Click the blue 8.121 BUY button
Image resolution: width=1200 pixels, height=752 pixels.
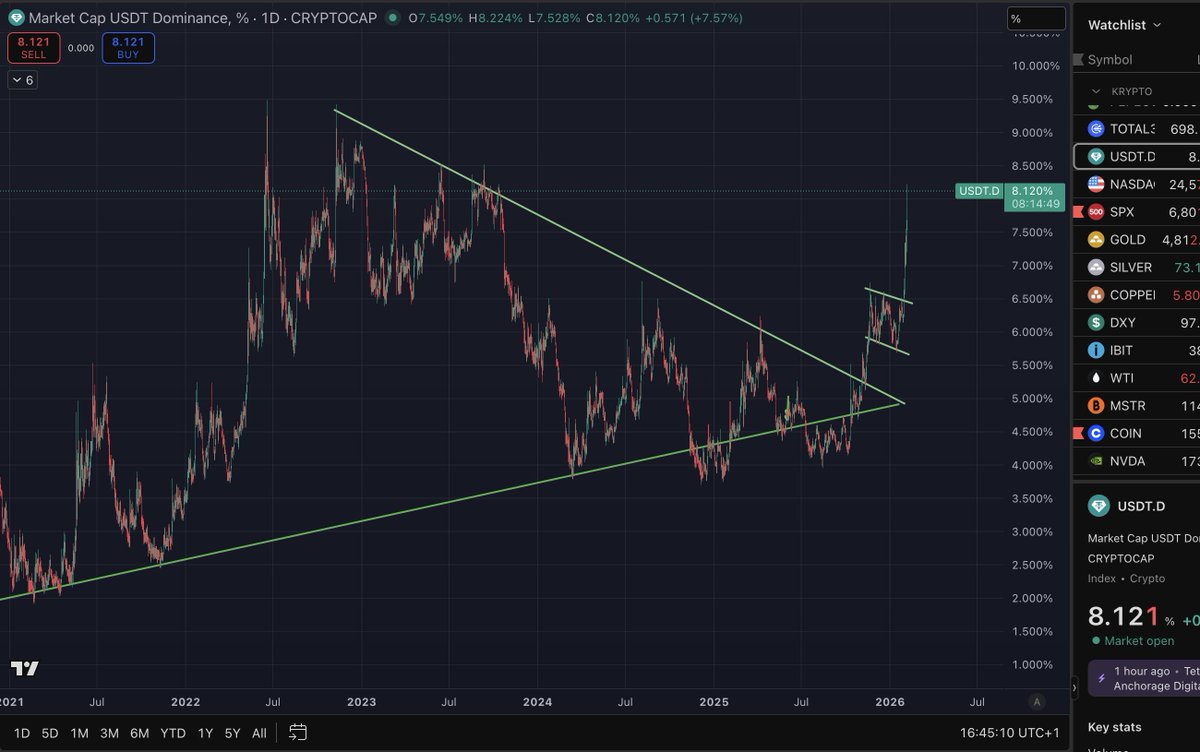128,47
